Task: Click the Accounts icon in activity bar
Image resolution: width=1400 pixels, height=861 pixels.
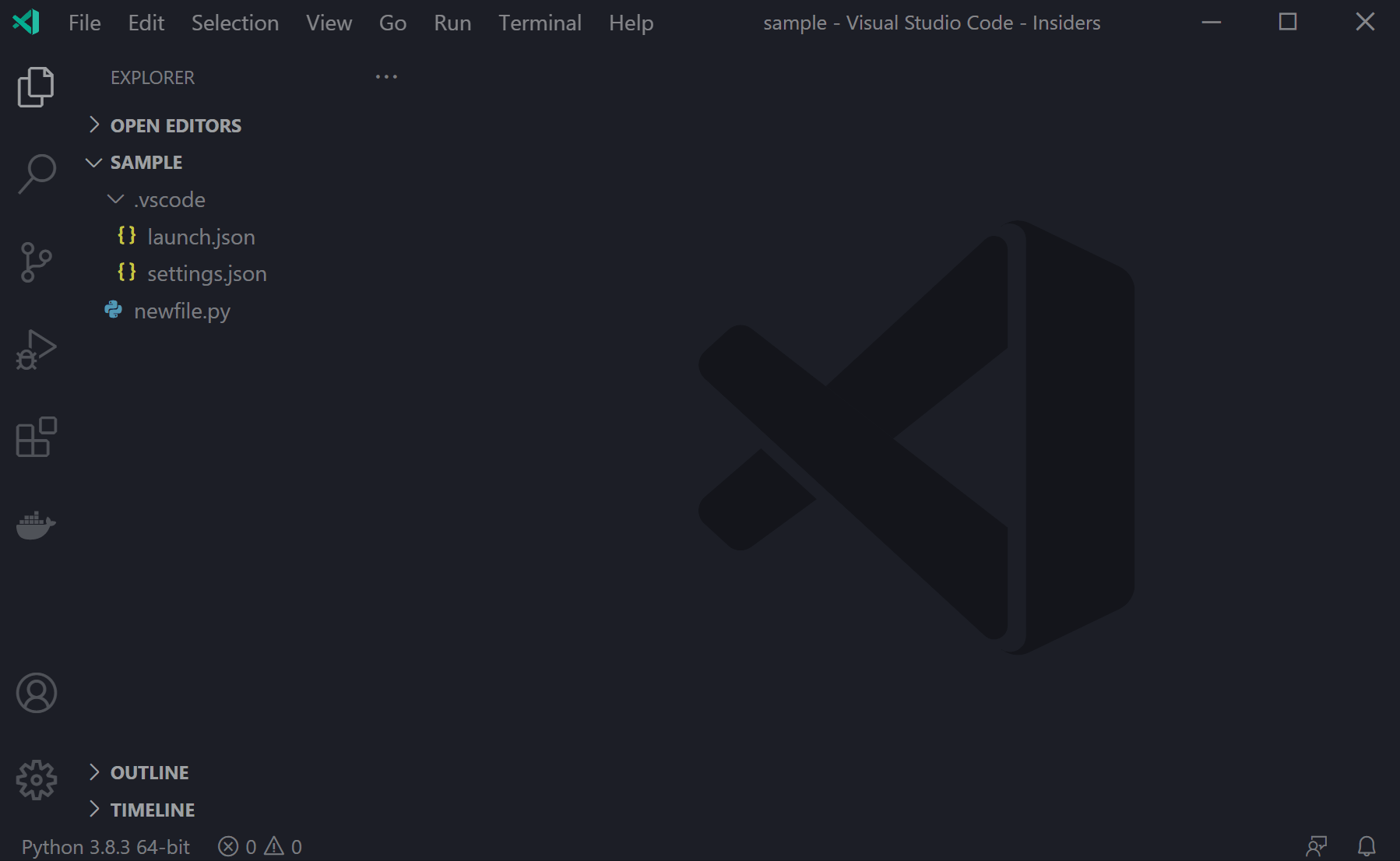Action: coord(36,692)
